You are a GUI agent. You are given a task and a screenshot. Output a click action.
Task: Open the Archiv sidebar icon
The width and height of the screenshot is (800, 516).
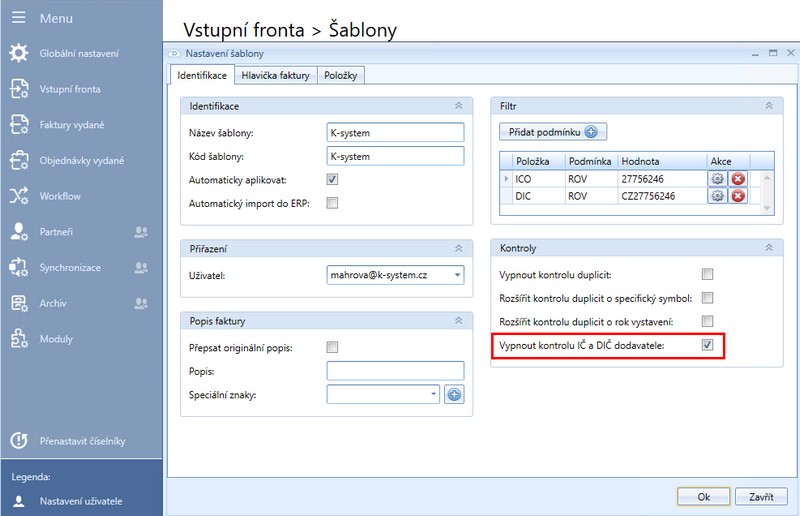pyautogui.click(x=18, y=303)
